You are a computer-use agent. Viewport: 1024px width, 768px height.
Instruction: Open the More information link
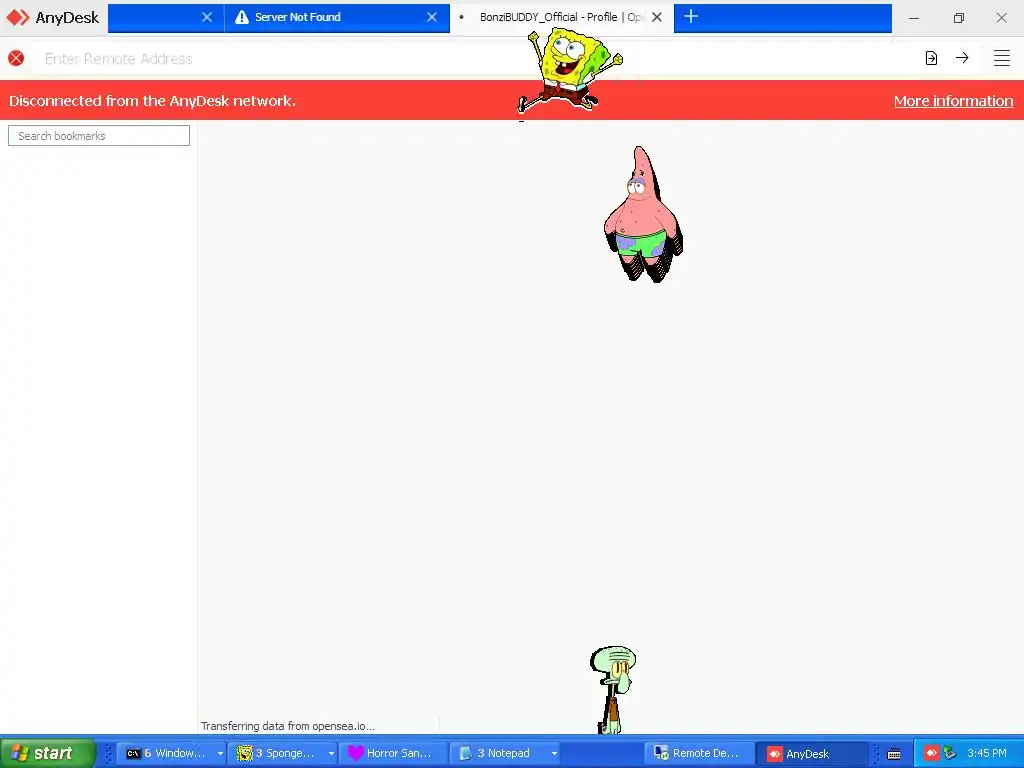953,101
